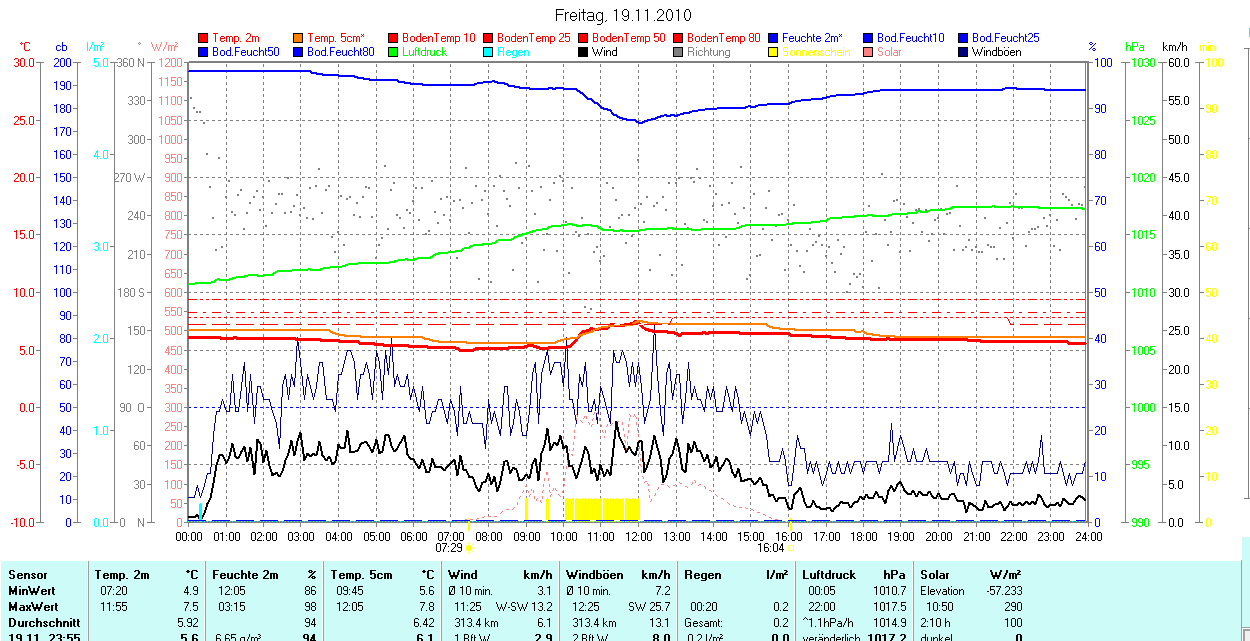This screenshot has height=641, width=1250.
Task: Click the yellow Sonnenschein legend square
Action: point(773,51)
